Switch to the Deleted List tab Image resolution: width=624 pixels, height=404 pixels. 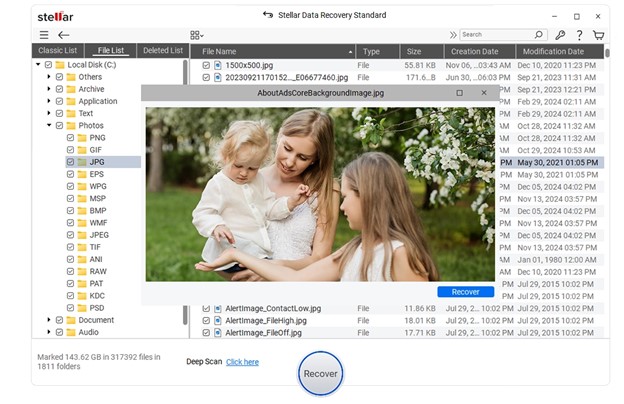[163, 50]
